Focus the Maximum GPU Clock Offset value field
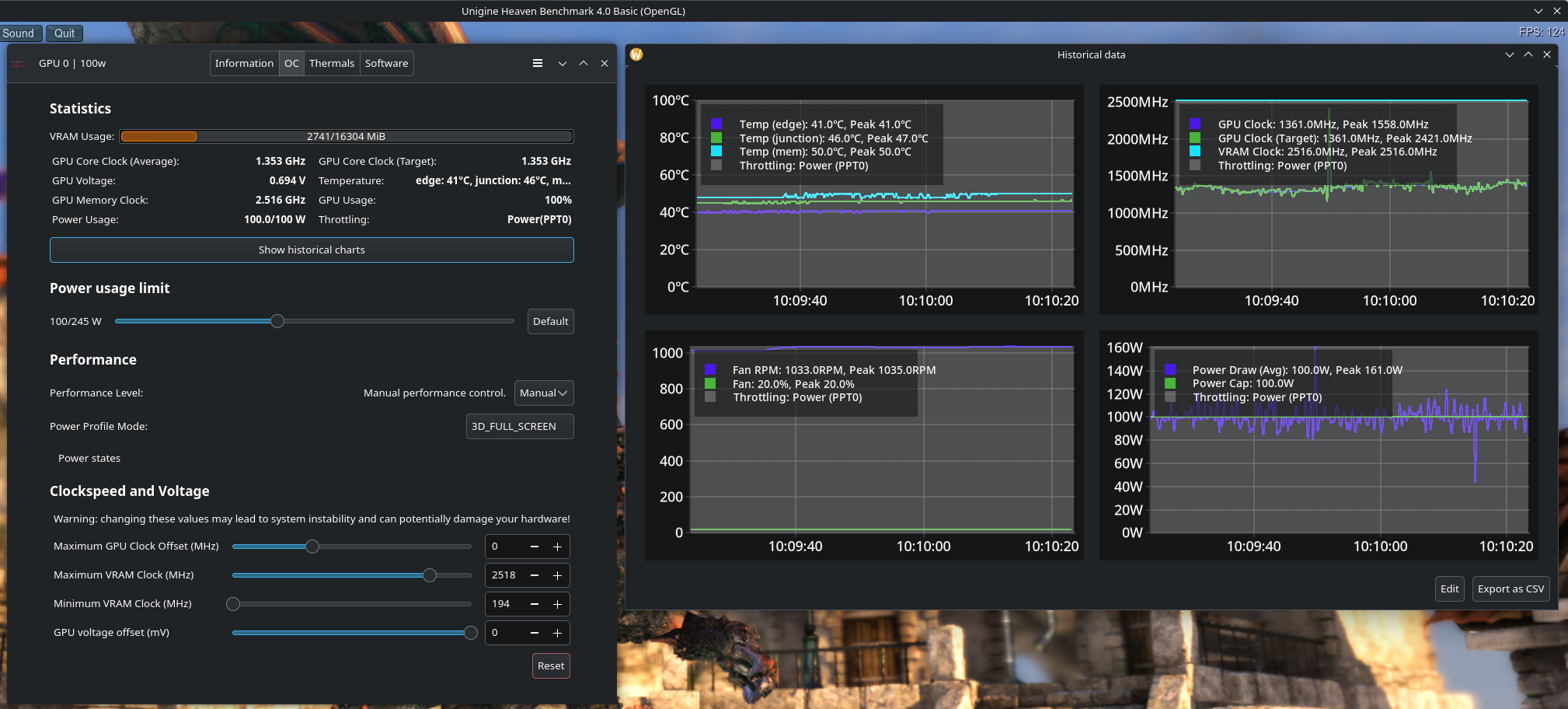Viewport: 1568px width, 709px height. point(504,547)
